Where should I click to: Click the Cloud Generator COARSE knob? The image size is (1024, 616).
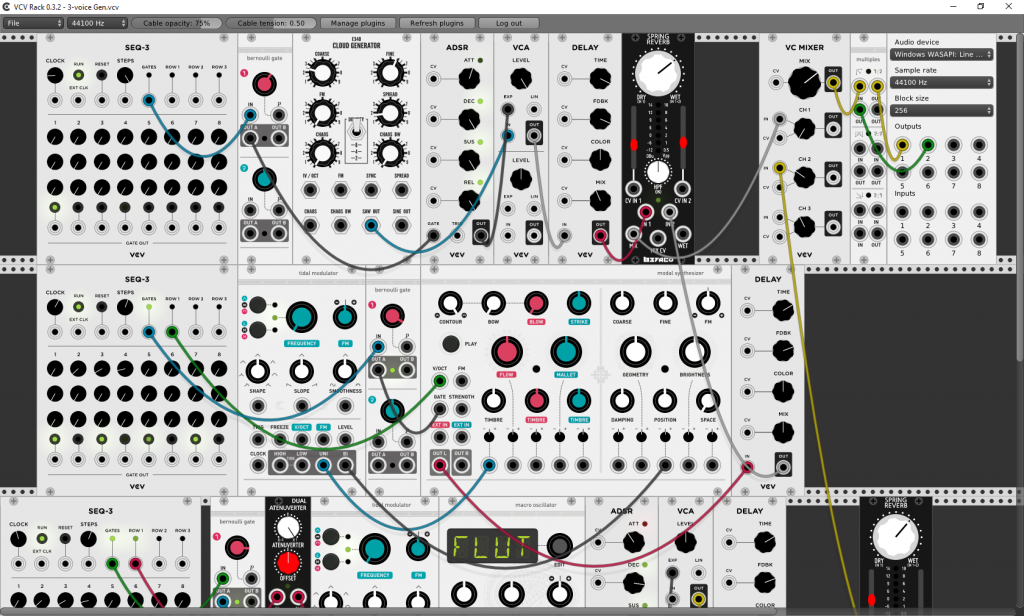point(321,73)
